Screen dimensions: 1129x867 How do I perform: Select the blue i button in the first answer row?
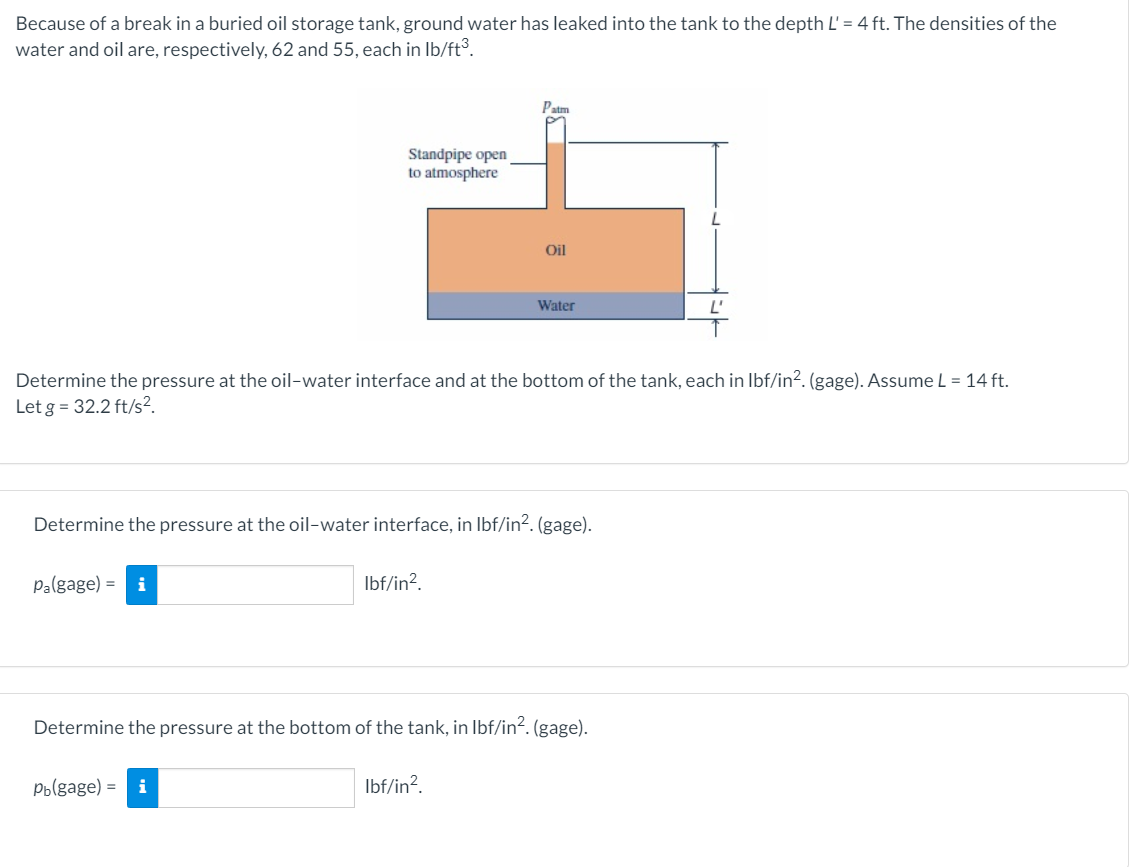[x=143, y=584]
